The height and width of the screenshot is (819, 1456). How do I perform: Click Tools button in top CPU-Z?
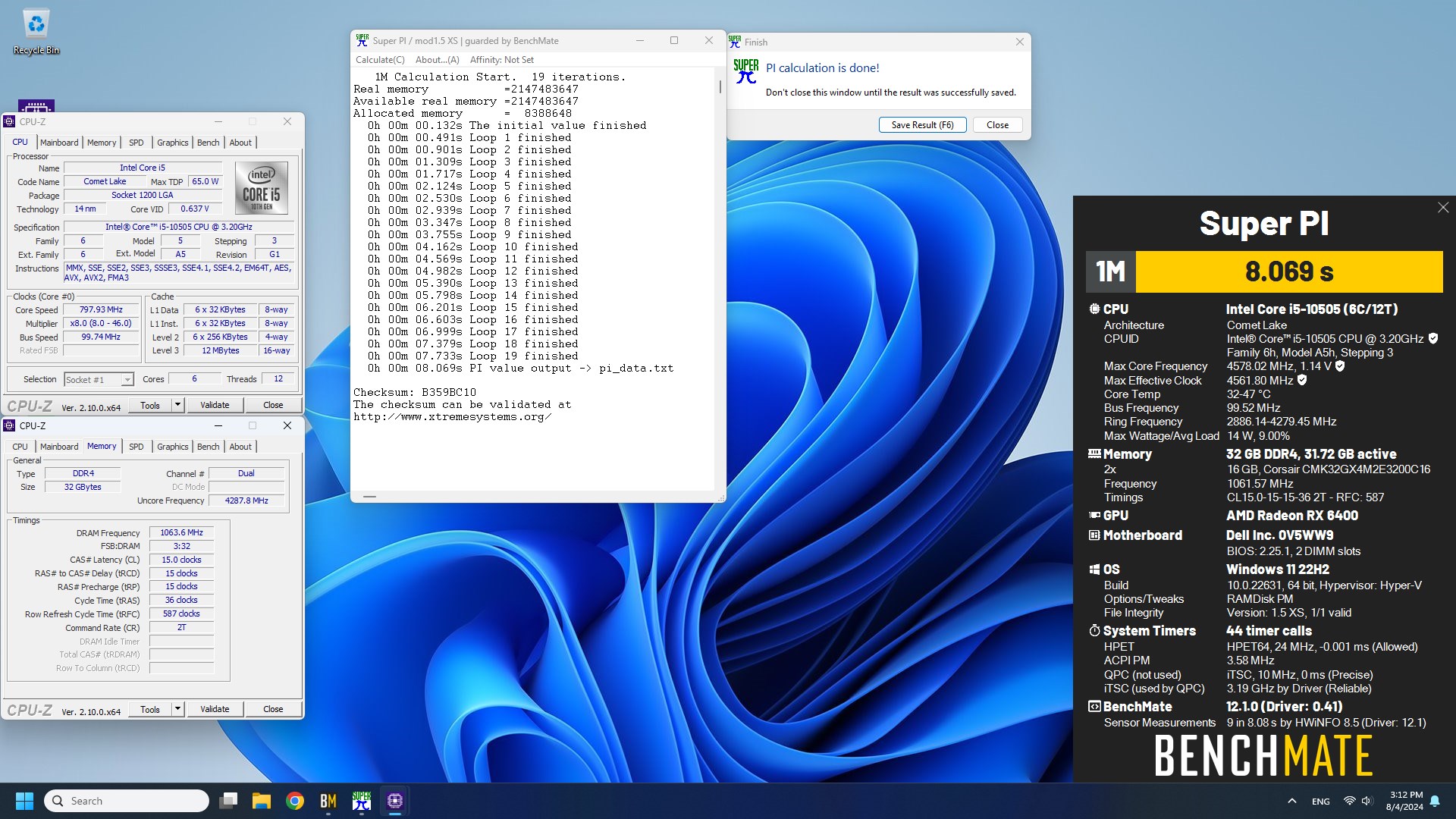click(x=150, y=405)
